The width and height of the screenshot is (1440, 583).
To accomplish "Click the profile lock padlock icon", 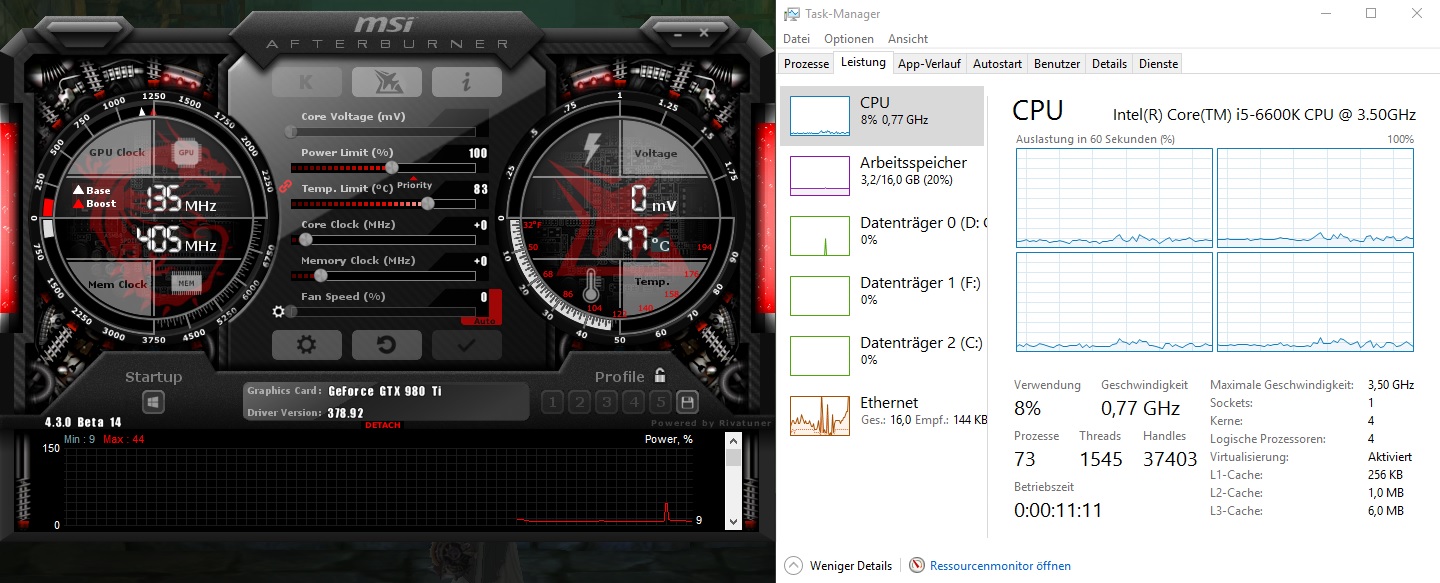I will pos(660,376).
